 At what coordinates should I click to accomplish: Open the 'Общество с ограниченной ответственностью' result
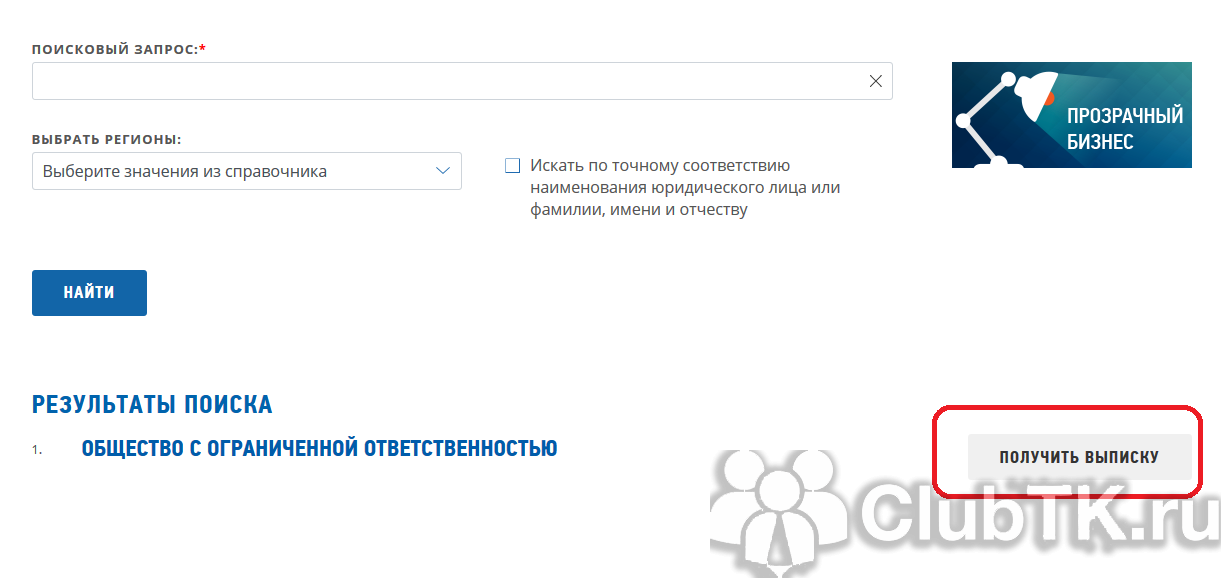coord(319,449)
